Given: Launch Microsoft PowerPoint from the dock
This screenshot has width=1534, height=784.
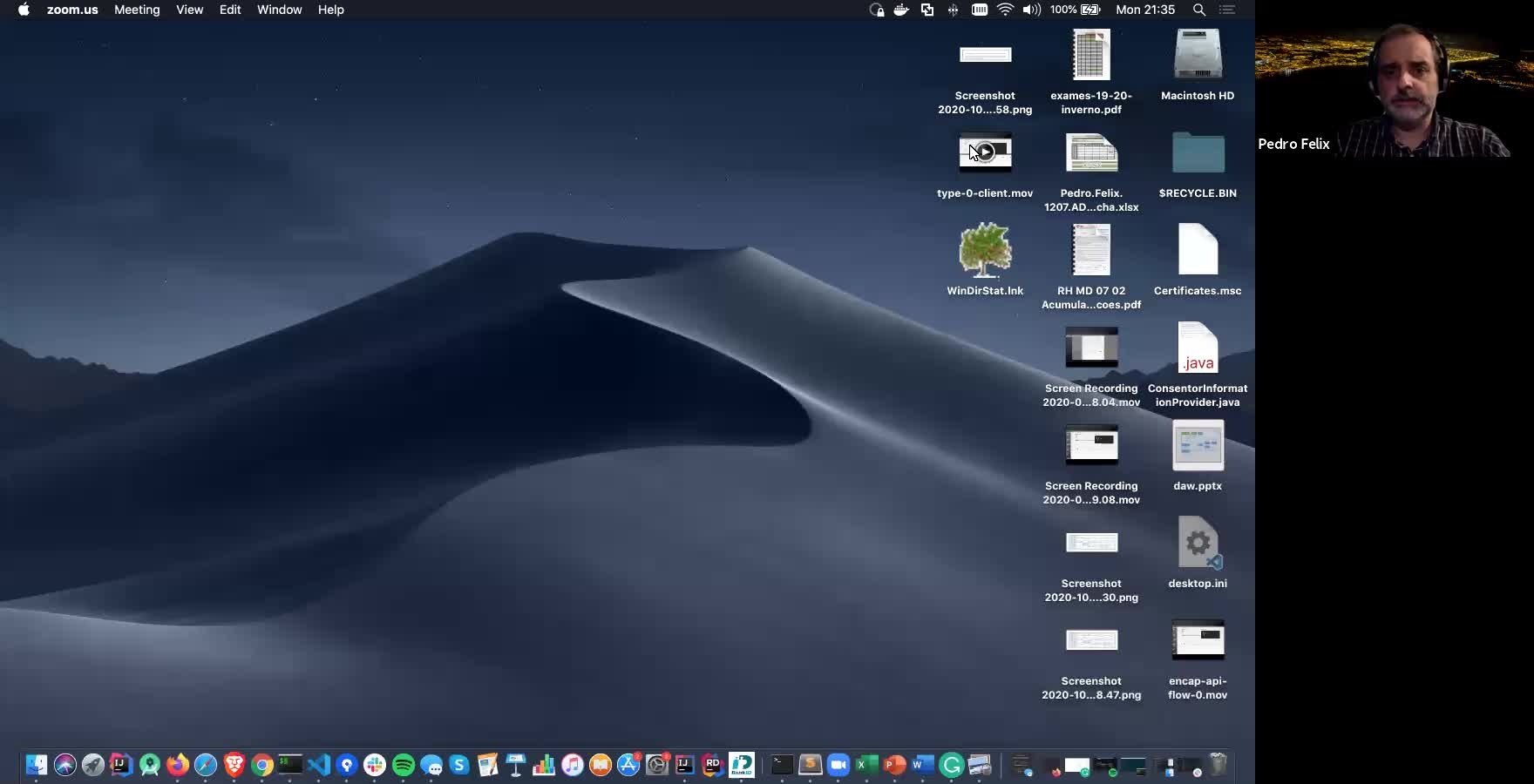Looking at the screenshot, I should click(895, 765).
